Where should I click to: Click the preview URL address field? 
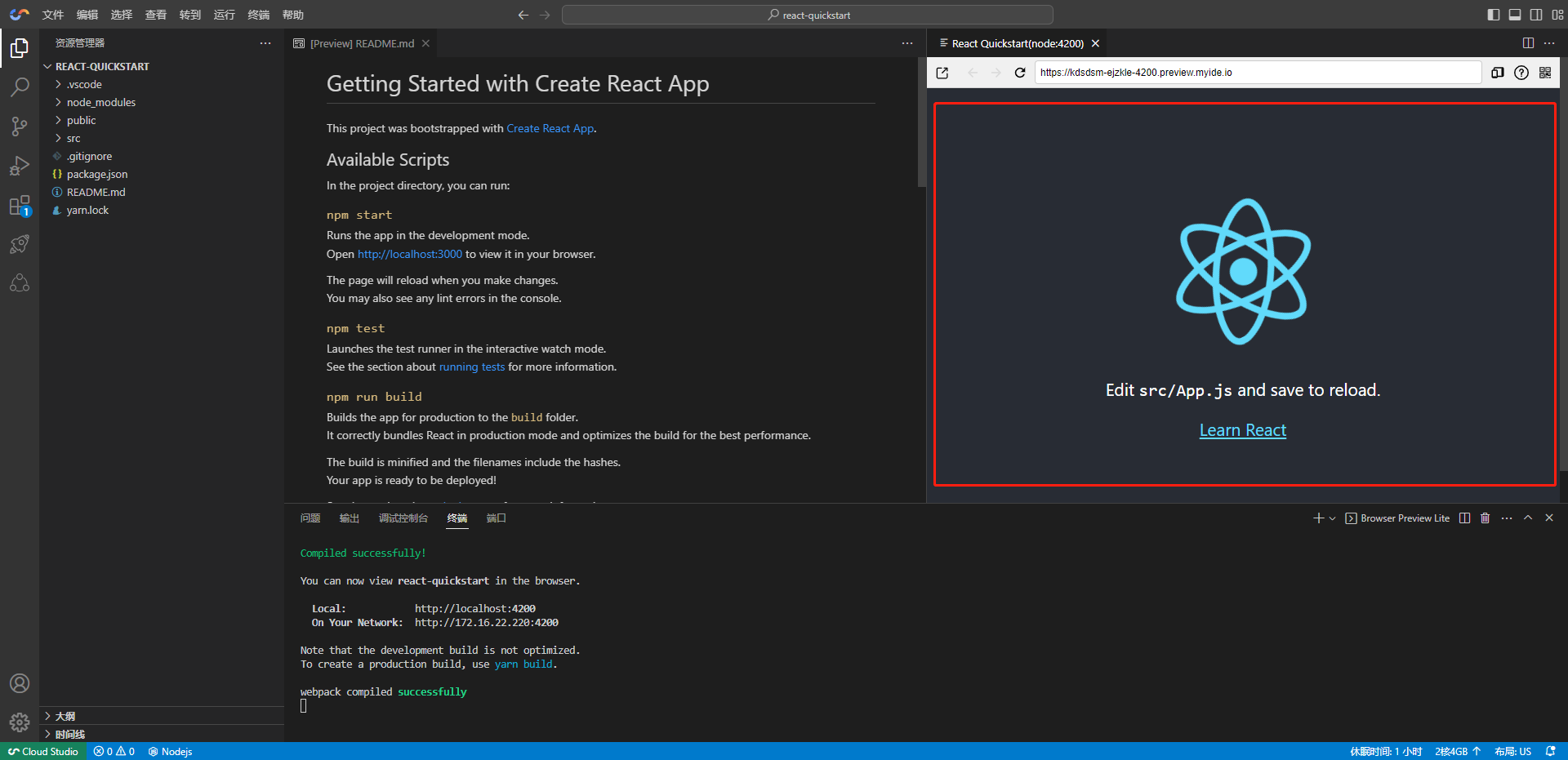coord(1258,73)
